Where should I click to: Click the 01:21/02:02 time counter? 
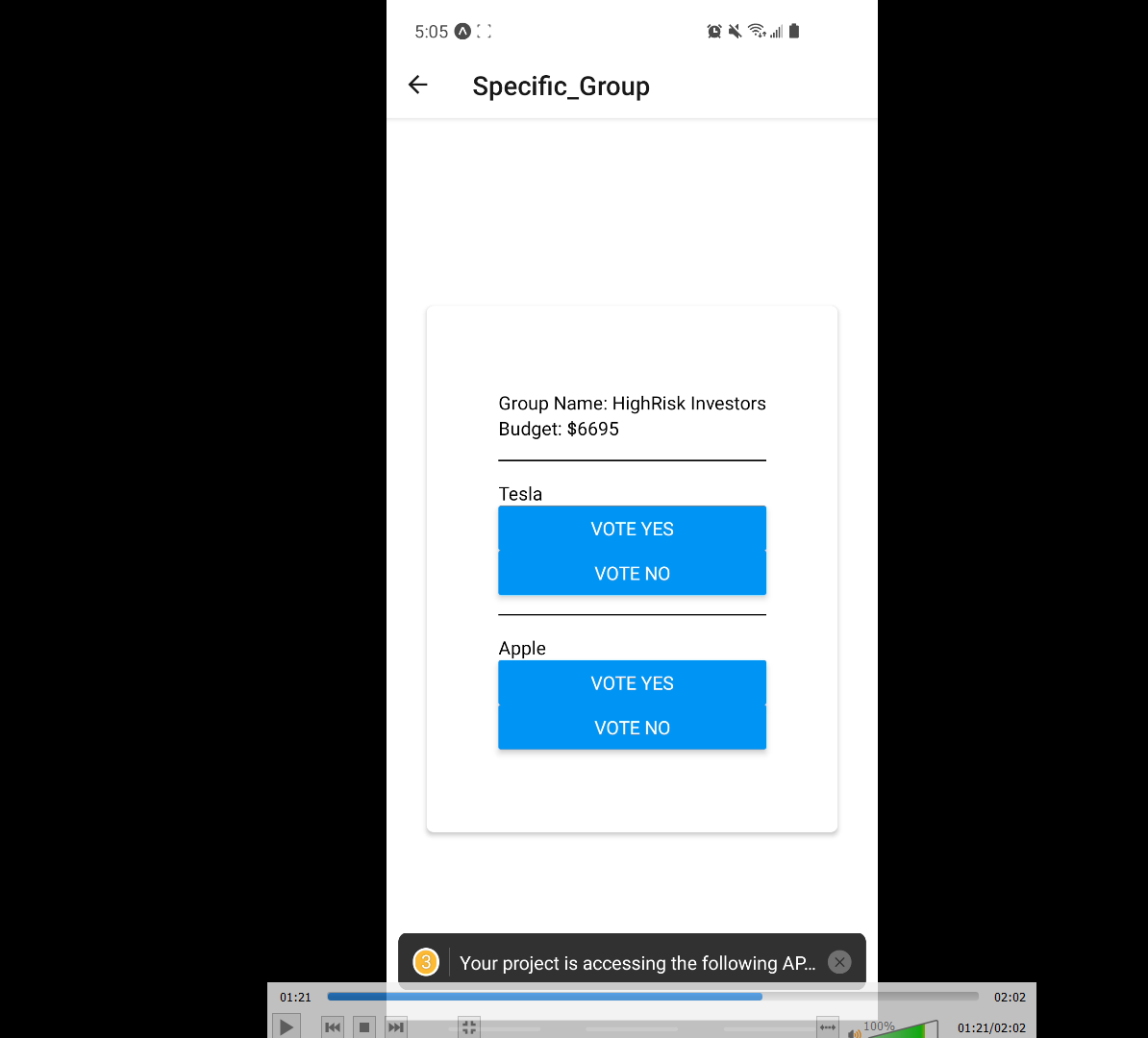[x=991, y=1027]
